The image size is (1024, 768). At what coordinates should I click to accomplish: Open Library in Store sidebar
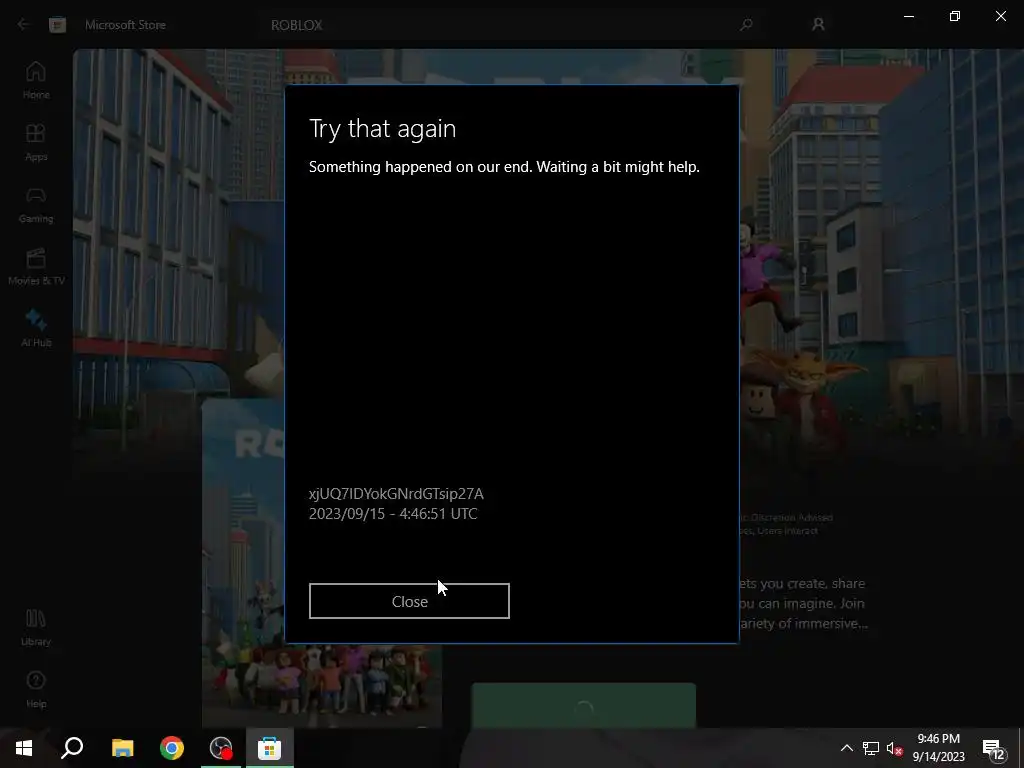click(36, 628)
